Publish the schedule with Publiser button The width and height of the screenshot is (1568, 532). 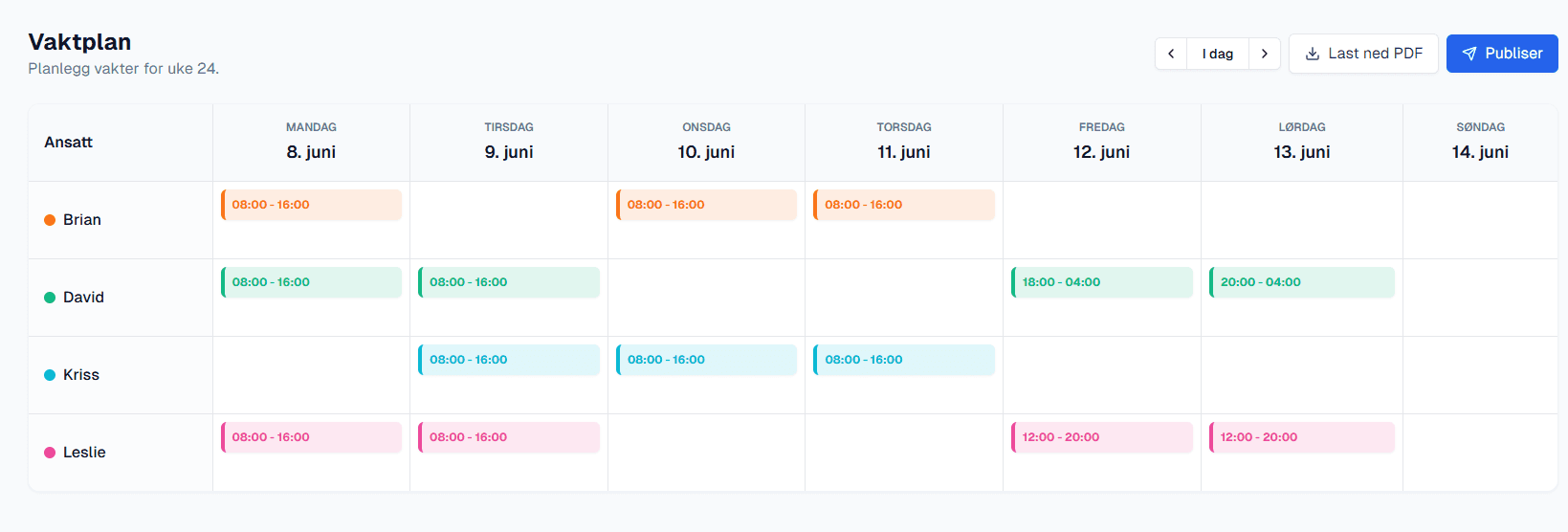click(x=1502, y=54)
